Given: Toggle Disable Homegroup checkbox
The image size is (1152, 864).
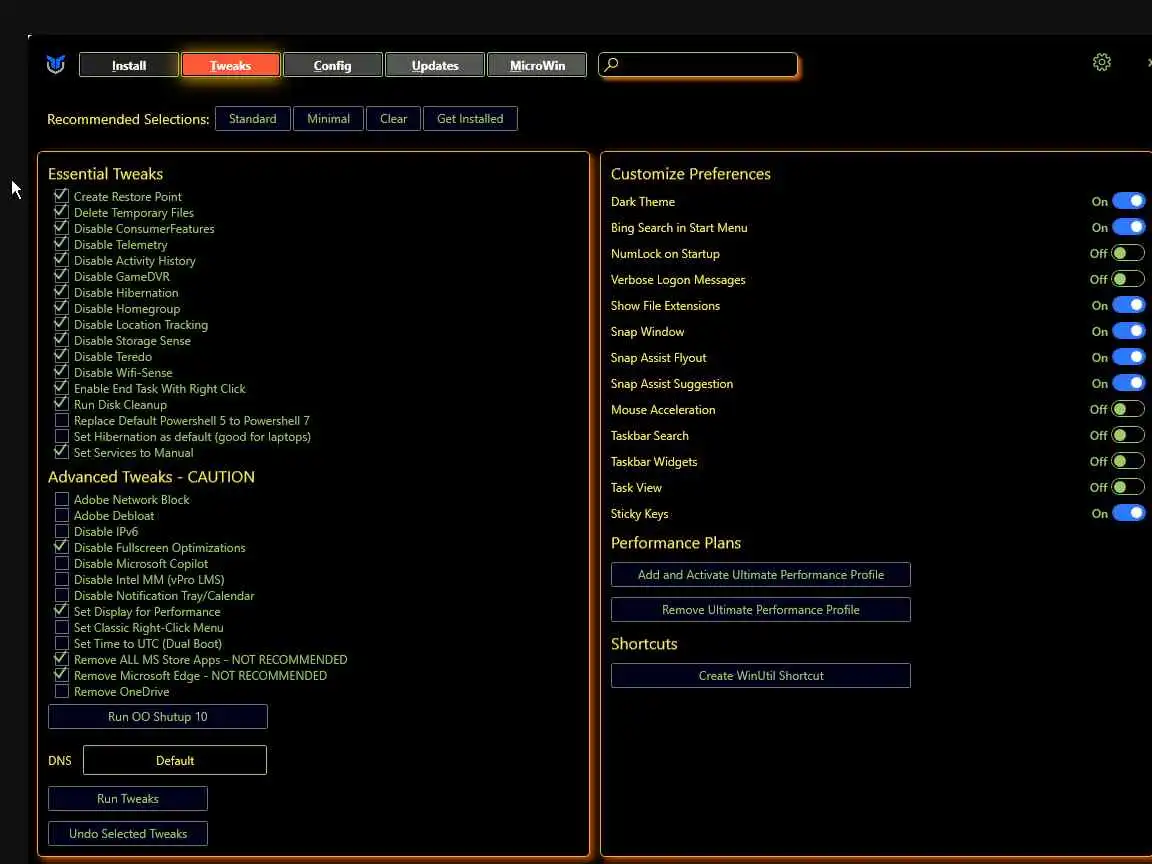Looking at the screenshot, I should click(x=62, y=309).
